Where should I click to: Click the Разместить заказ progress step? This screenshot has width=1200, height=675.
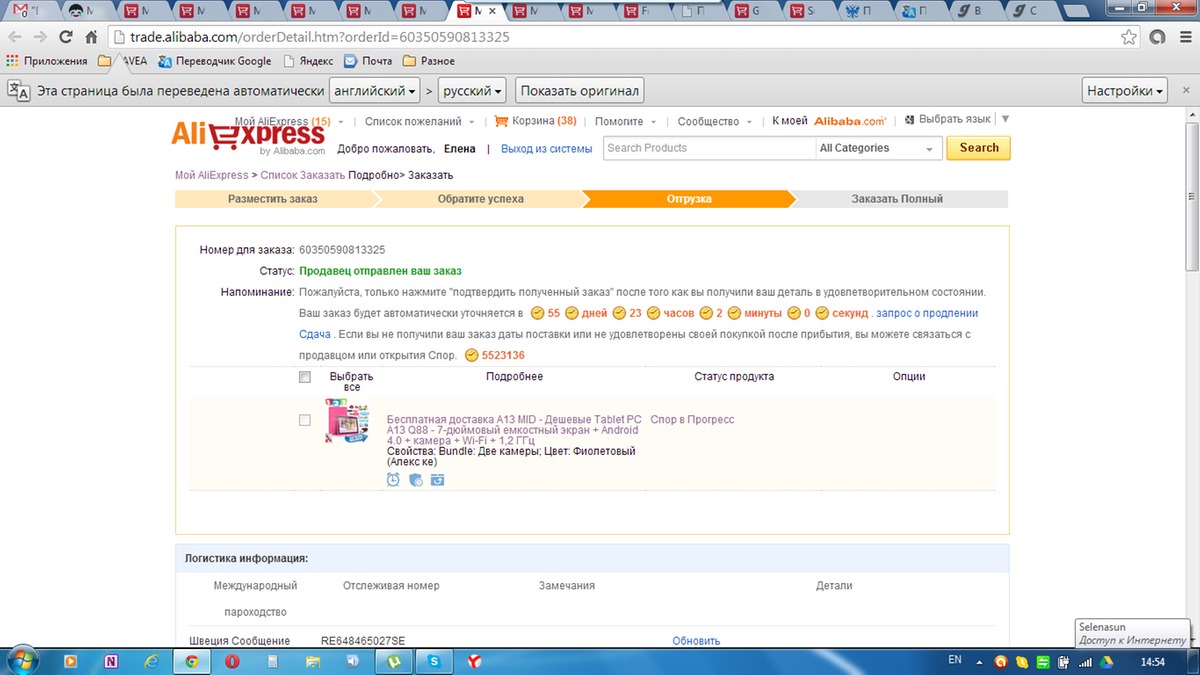pos(273,199)
